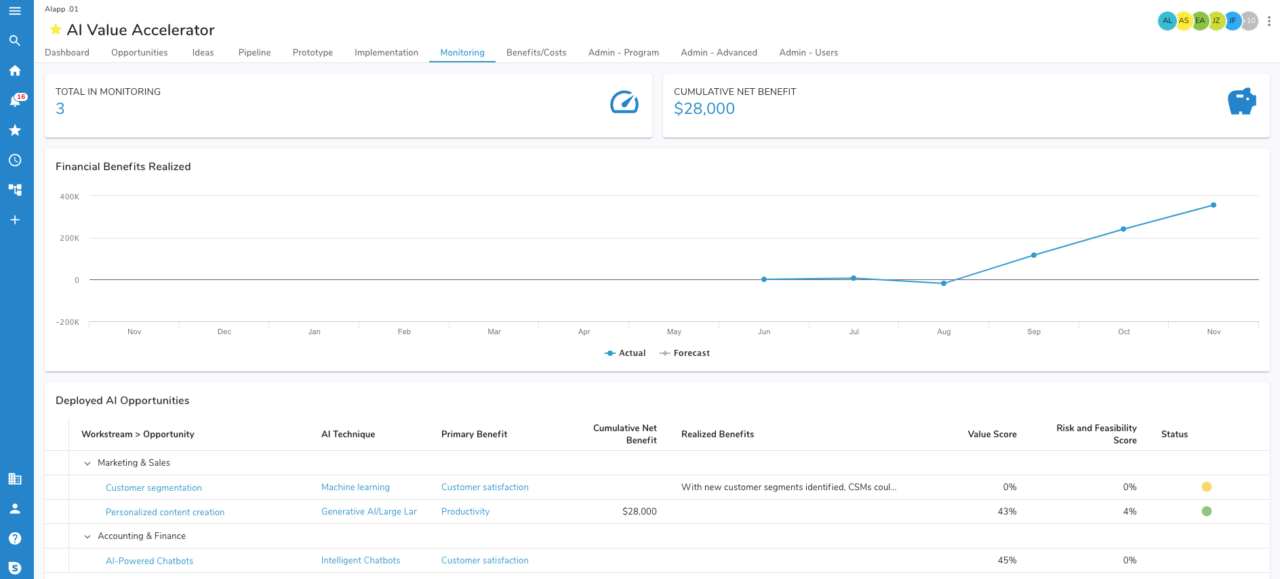Click the plus icon in sidebar
The image size is (1280, 579).
pyautogui.click(x=15, y=219)
